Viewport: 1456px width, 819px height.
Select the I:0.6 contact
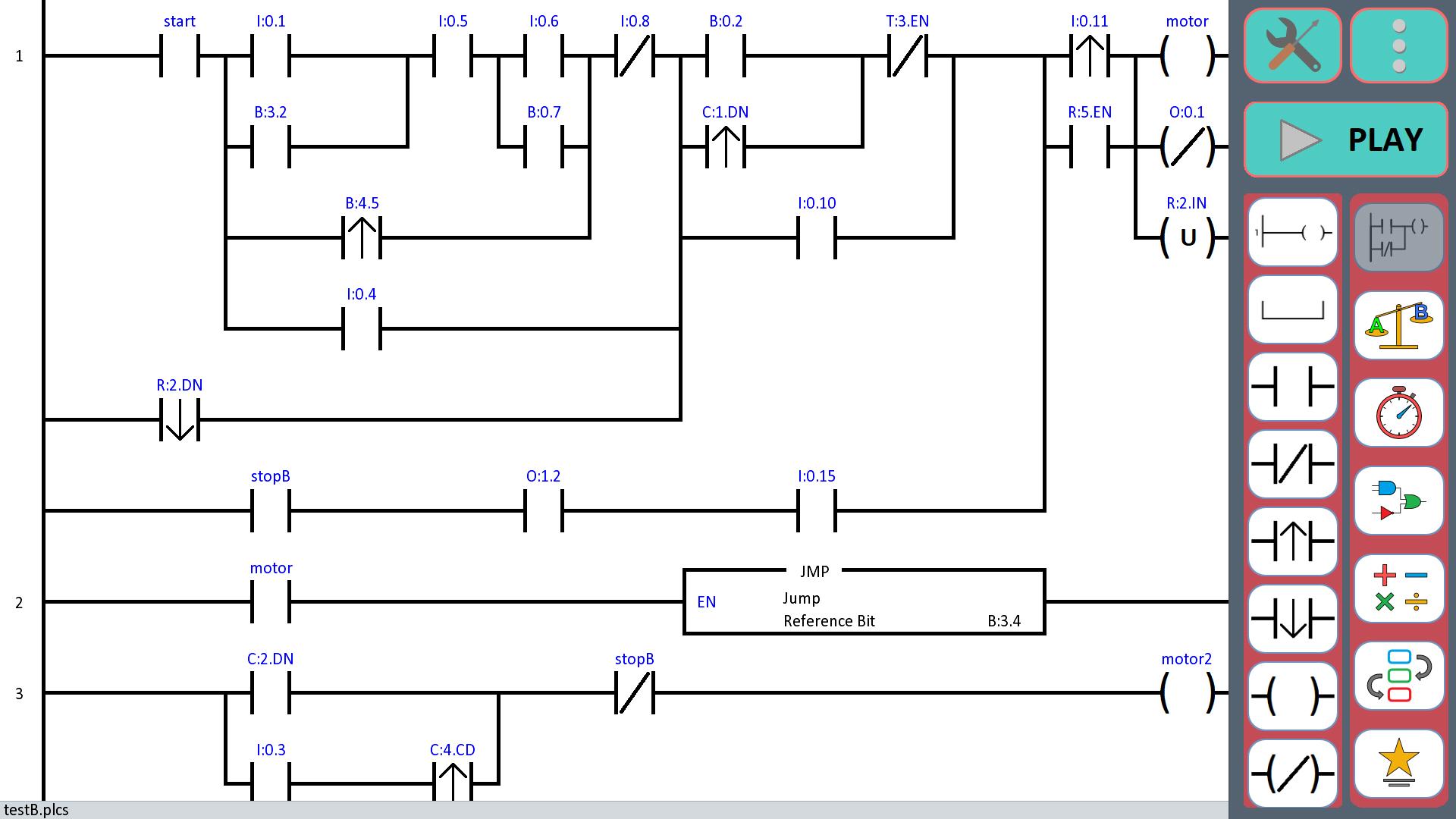[x=544, y=56]
